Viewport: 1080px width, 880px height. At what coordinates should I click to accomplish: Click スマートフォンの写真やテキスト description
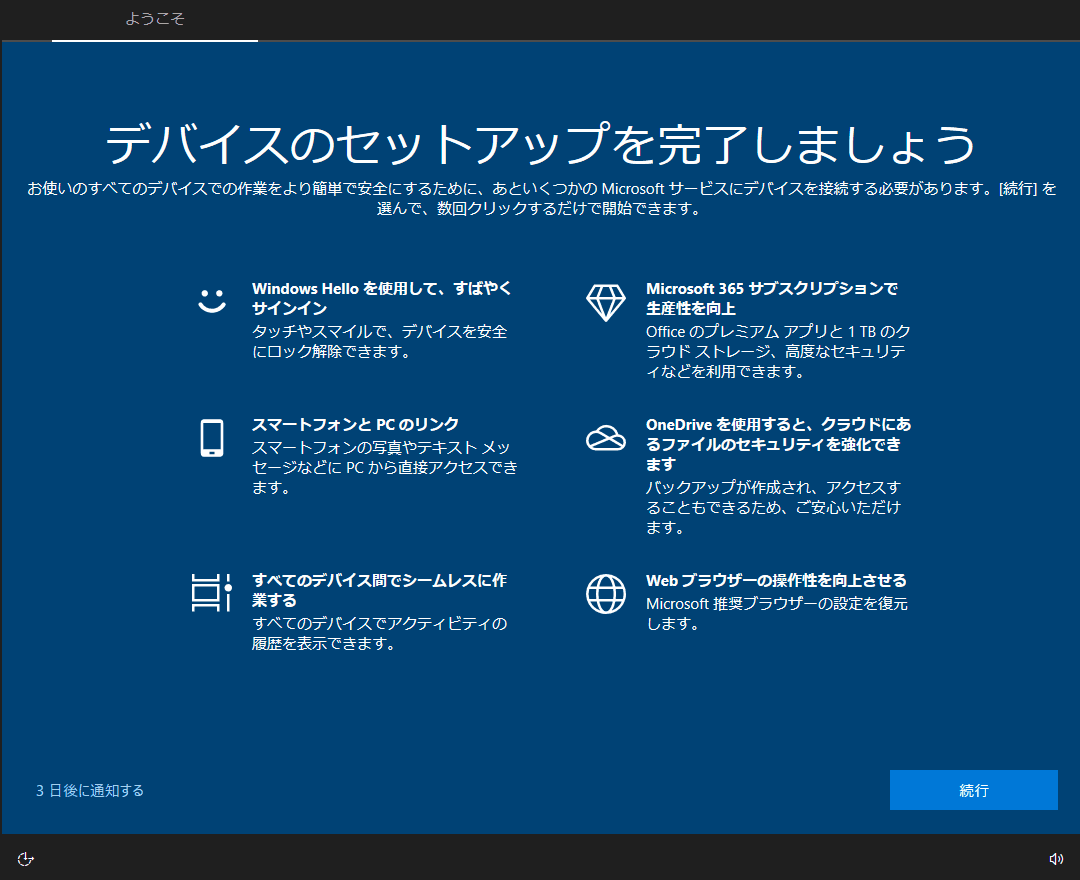pos(384,468)
